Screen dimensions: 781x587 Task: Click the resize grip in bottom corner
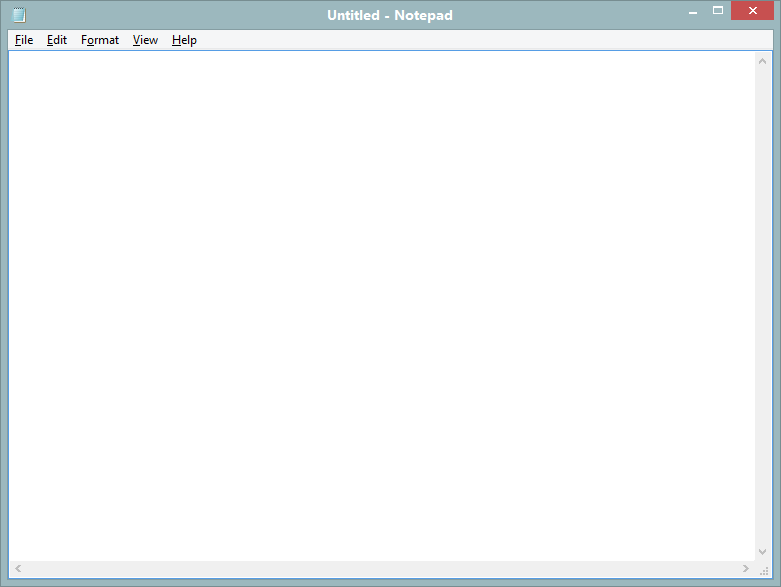764,570
